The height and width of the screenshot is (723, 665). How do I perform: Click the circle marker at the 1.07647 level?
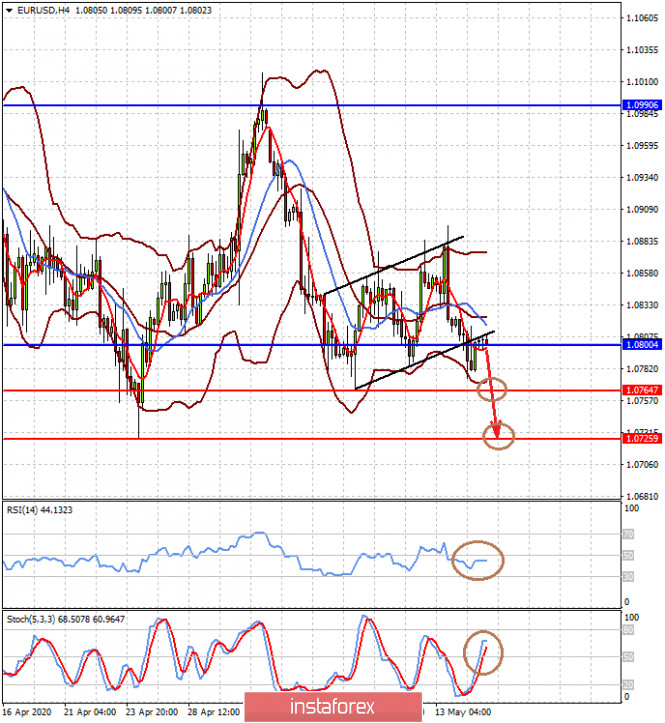coord(492,389)
